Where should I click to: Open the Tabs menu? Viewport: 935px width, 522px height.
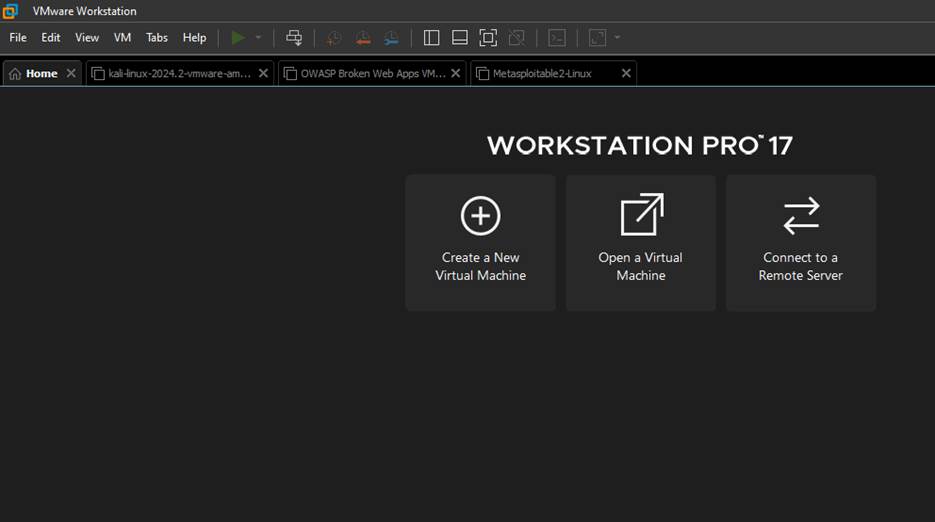[157, 38]
